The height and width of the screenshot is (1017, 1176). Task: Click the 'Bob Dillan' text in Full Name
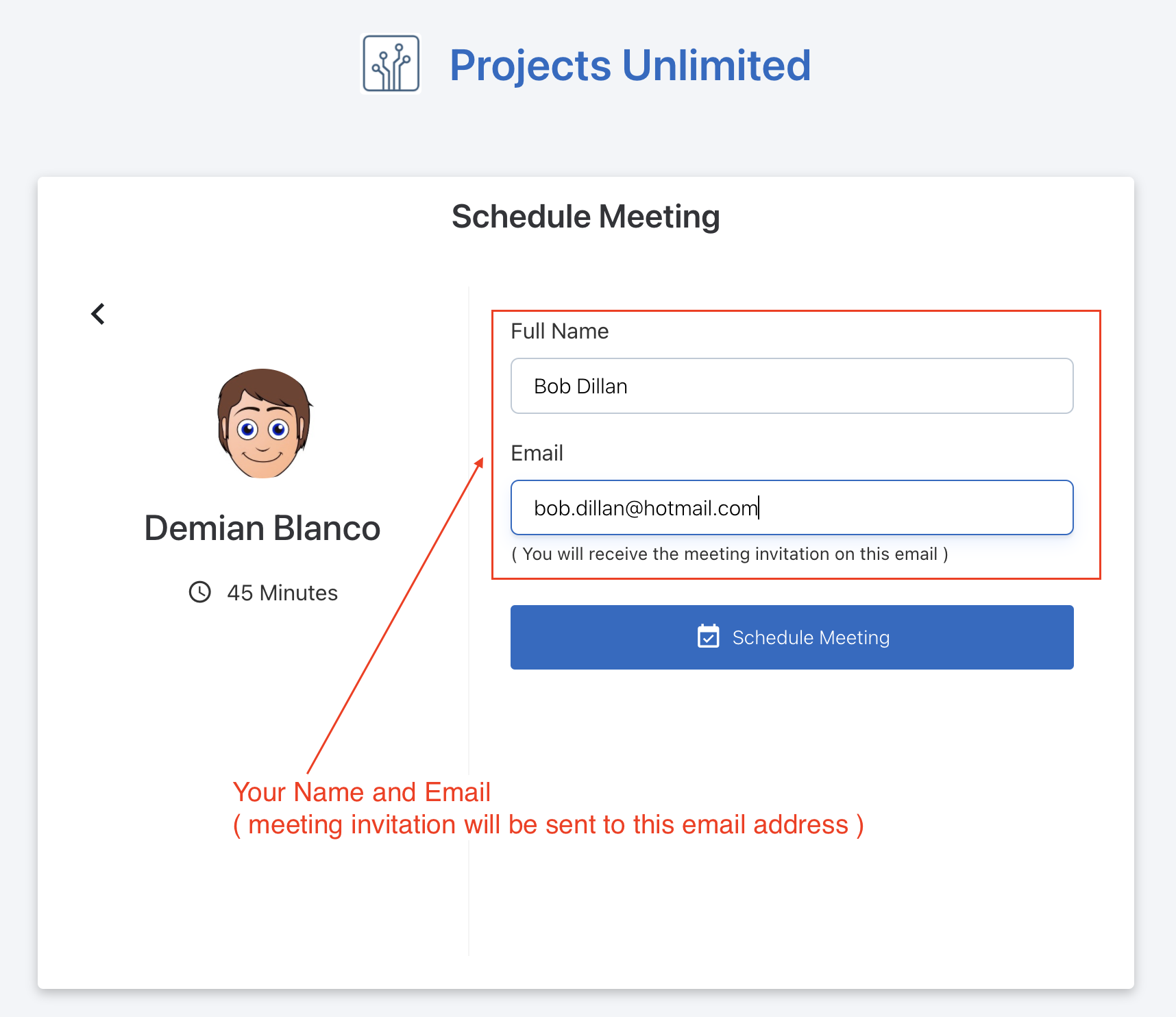[580, 387]
